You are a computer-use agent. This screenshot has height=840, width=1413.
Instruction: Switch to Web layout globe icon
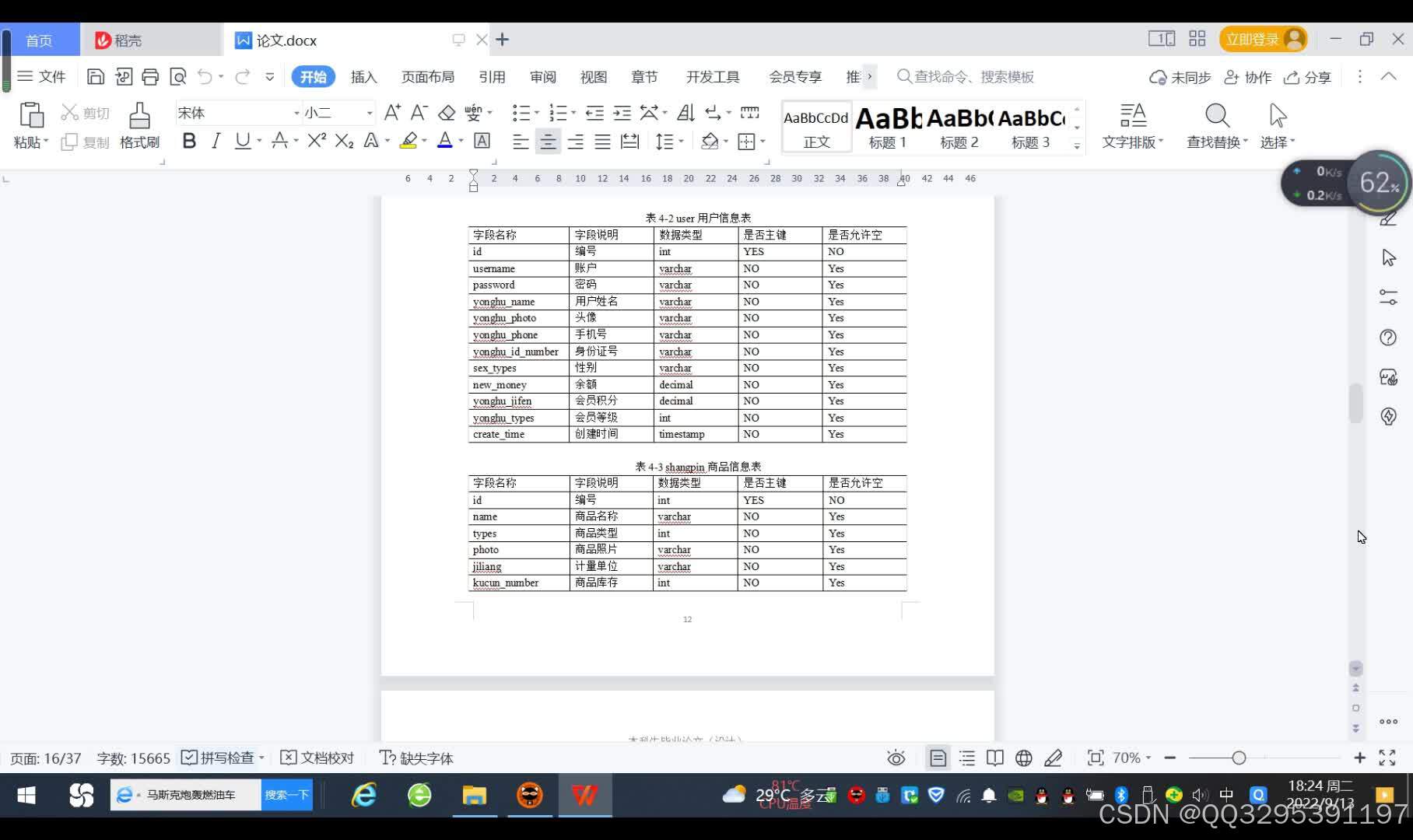tap(1024, 758)
